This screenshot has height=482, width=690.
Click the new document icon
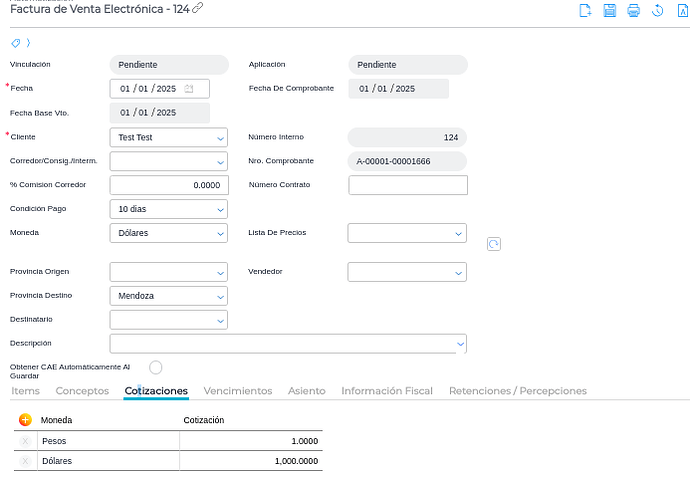coord(586,11)
